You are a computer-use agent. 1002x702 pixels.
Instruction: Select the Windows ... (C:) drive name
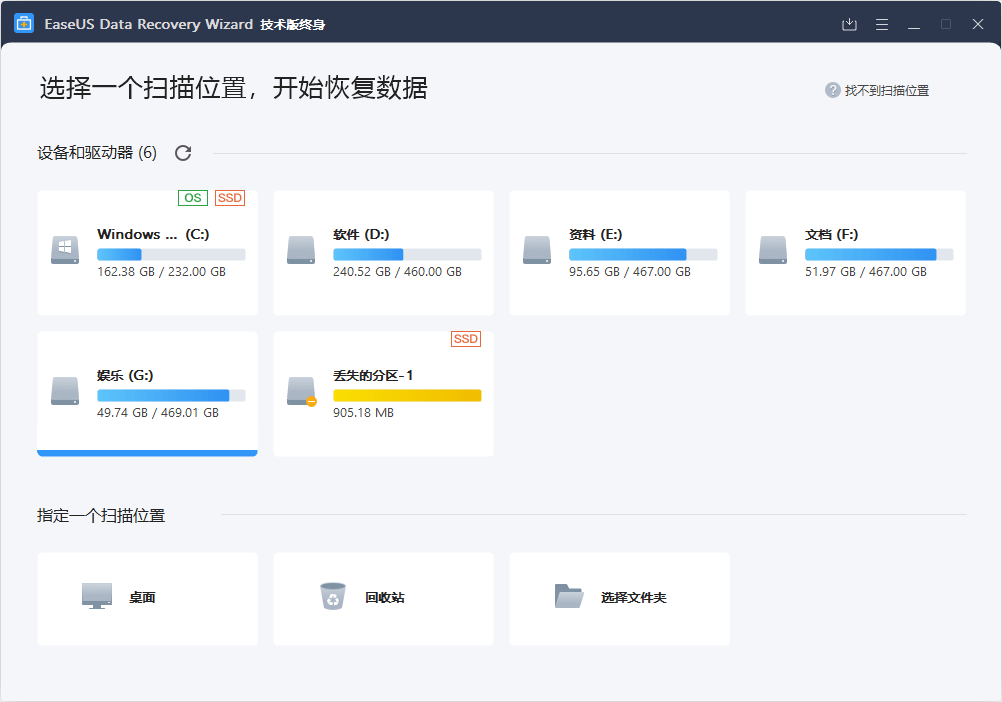[x=153, y=234]
